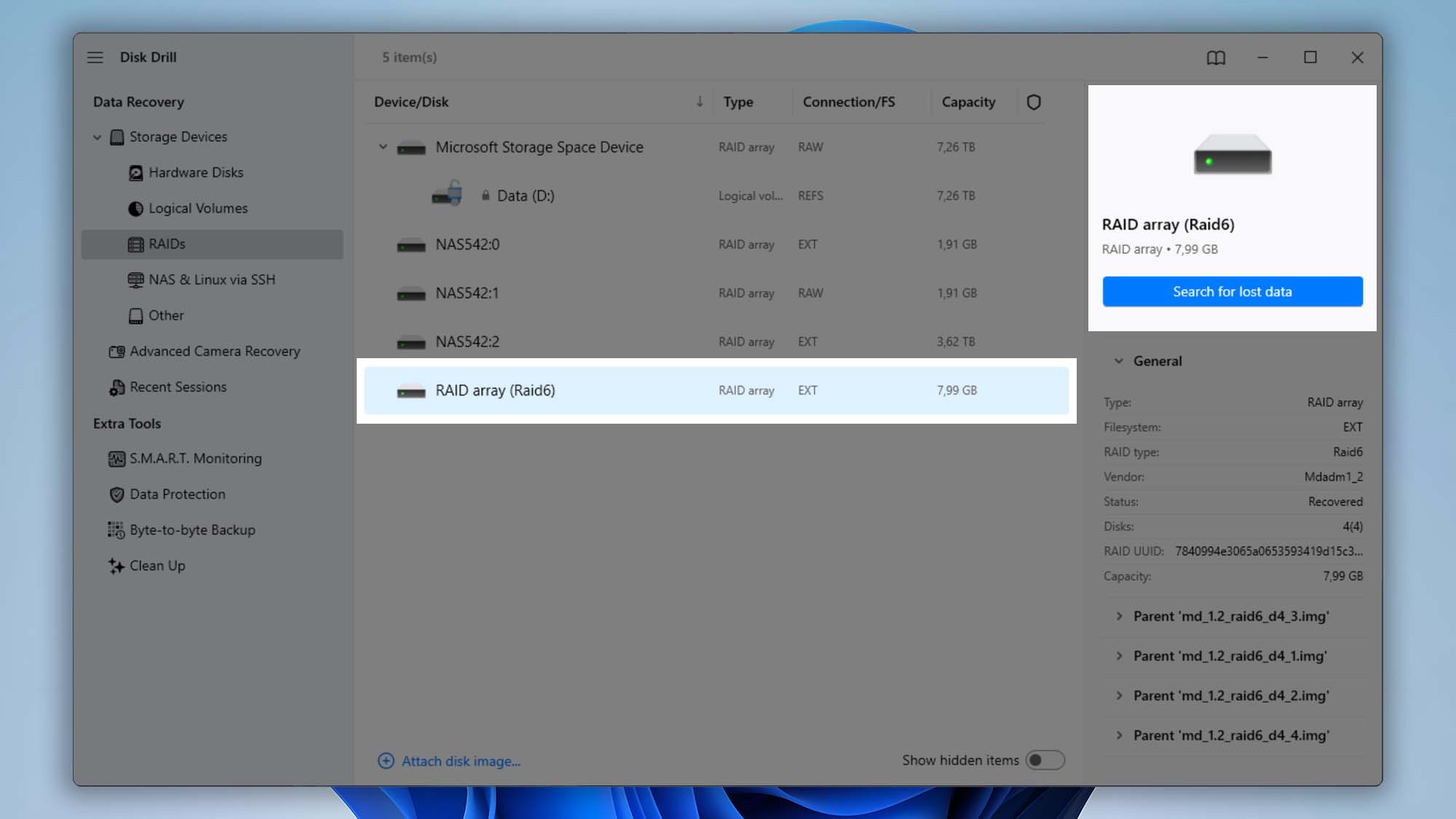Click the large RAID drive thumbnail
Screen dimensions: 1456x819
1233,154
